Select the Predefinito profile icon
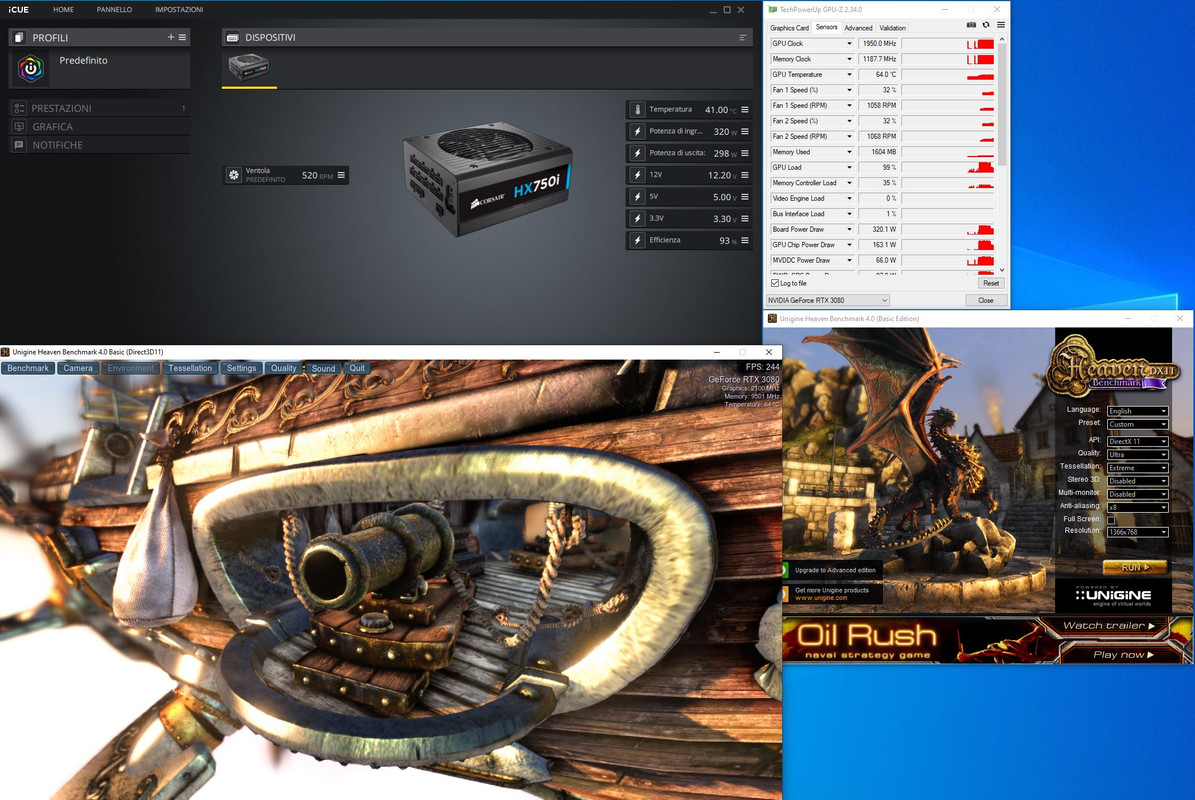The height and width of the screenshot is (800, 1195). (x=31, y=69)
